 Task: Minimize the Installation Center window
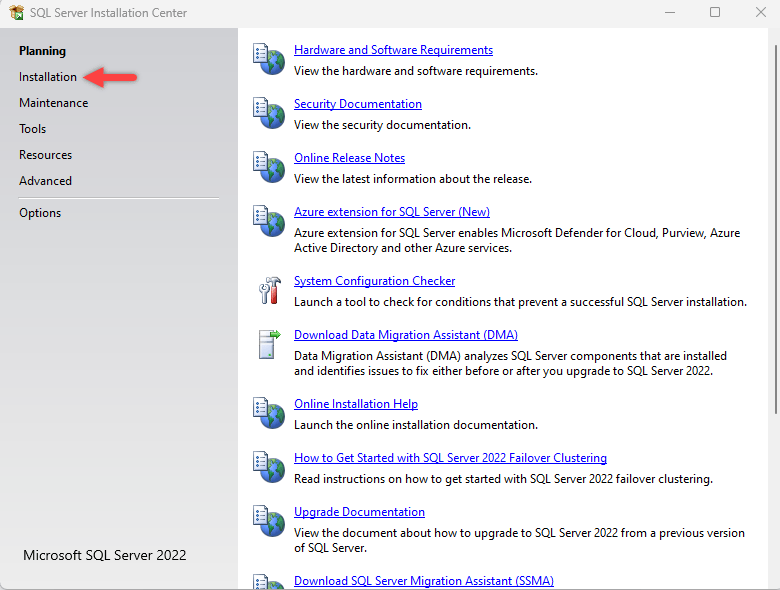pos(670,12)
